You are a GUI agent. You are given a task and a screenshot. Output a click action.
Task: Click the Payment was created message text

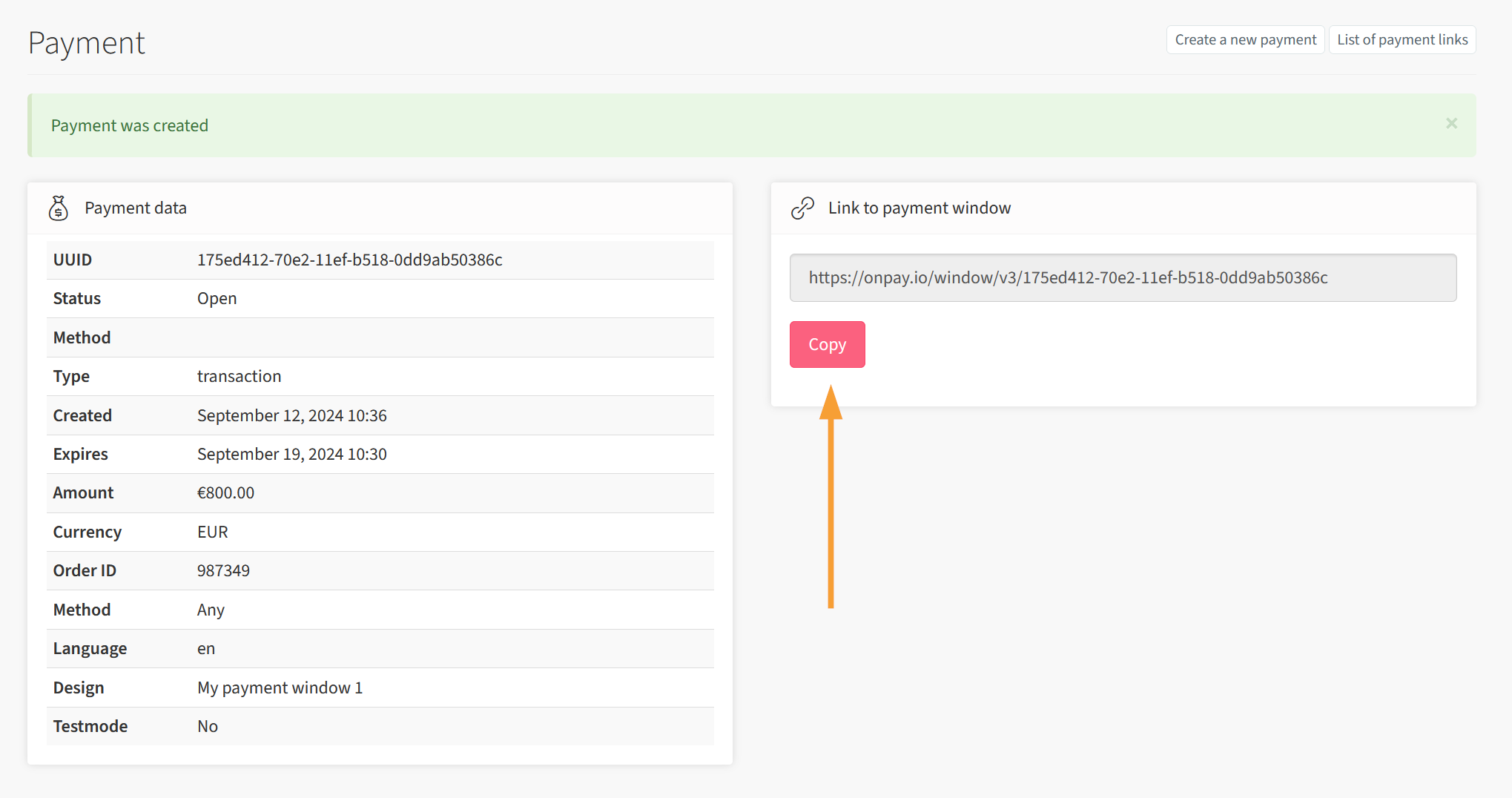(130, 125)
